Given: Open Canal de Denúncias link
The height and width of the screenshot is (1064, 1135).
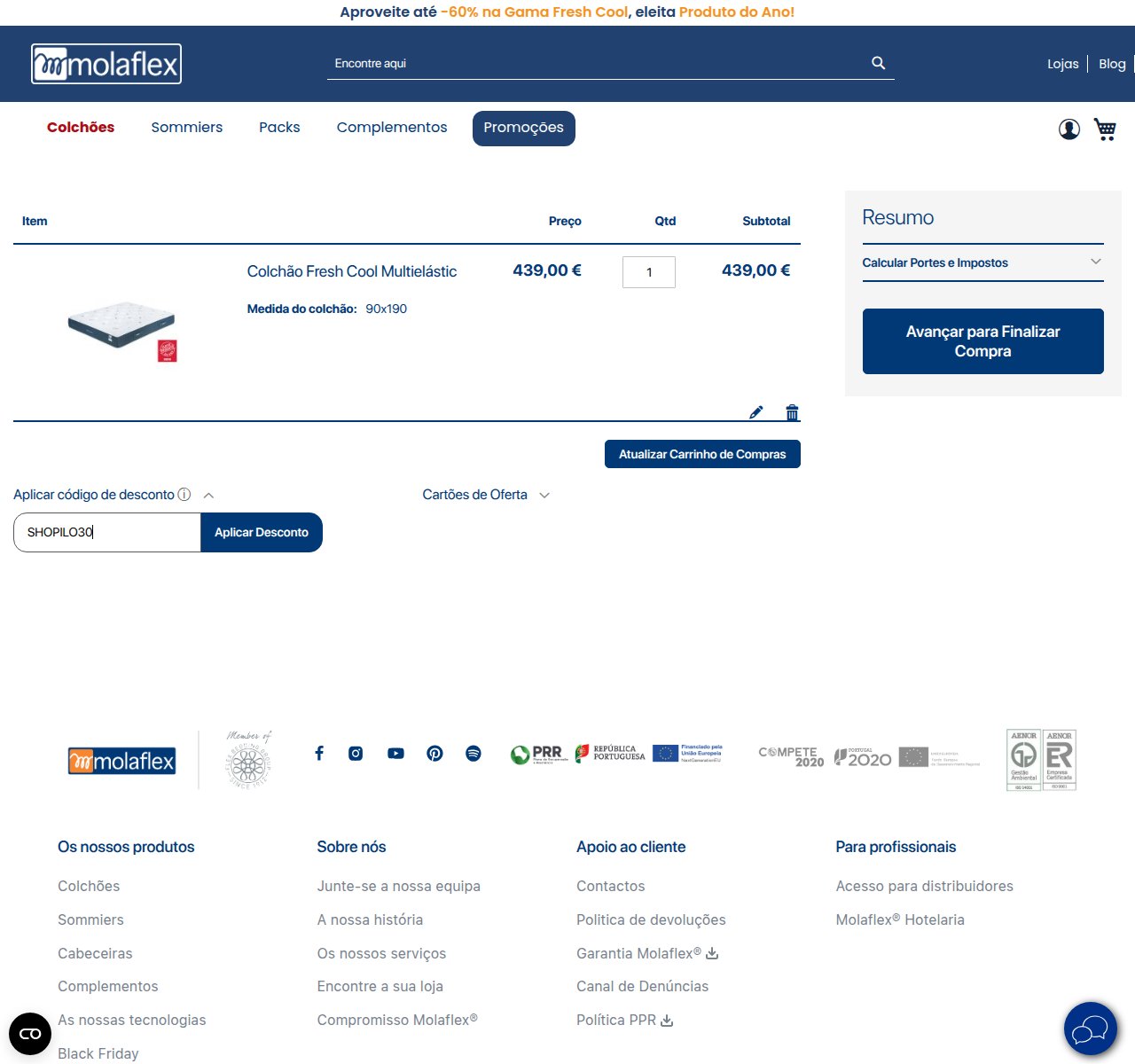Looking at the screenshot, I should [642, 987].
